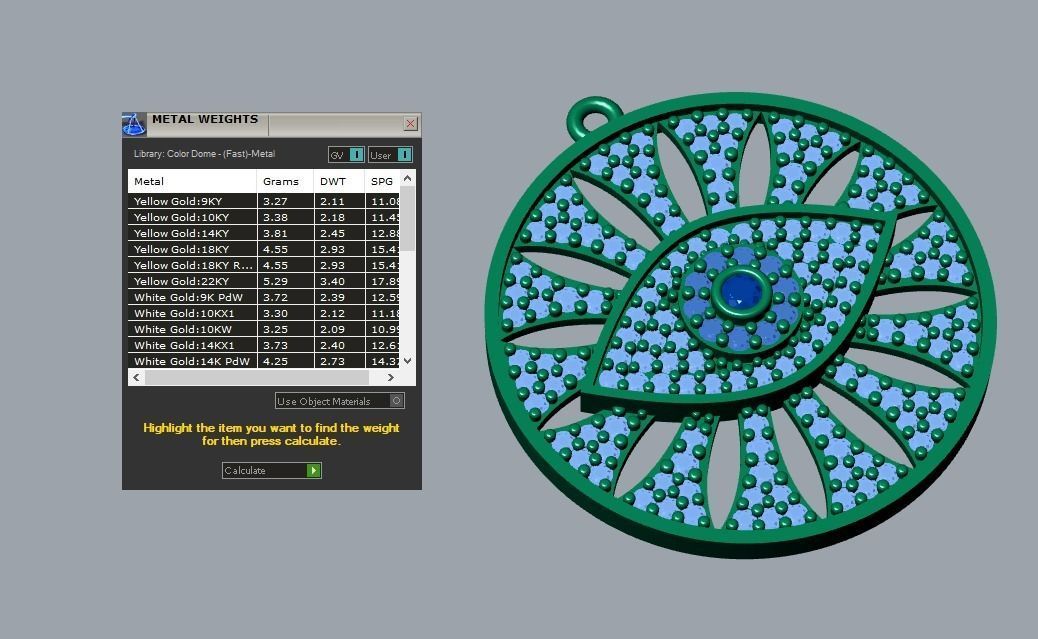The height and width of the screenshot is (639, 1038).
Task: Click the 2.09 DWT value
Action: tap(332, 329)
